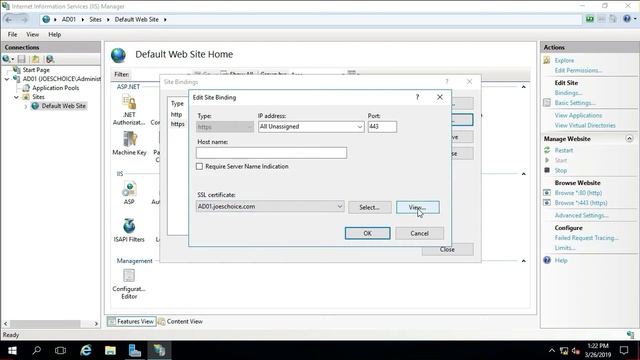Click the Help icon in Actions pane

tap(547, 260)
